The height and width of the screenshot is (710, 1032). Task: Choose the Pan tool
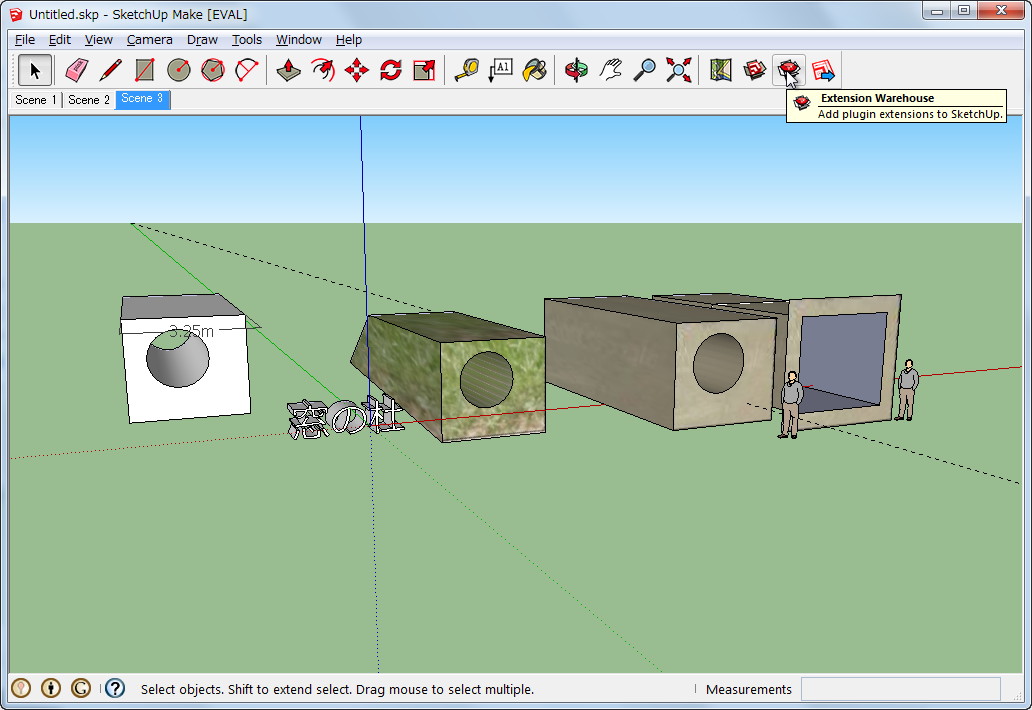point(611,70)
